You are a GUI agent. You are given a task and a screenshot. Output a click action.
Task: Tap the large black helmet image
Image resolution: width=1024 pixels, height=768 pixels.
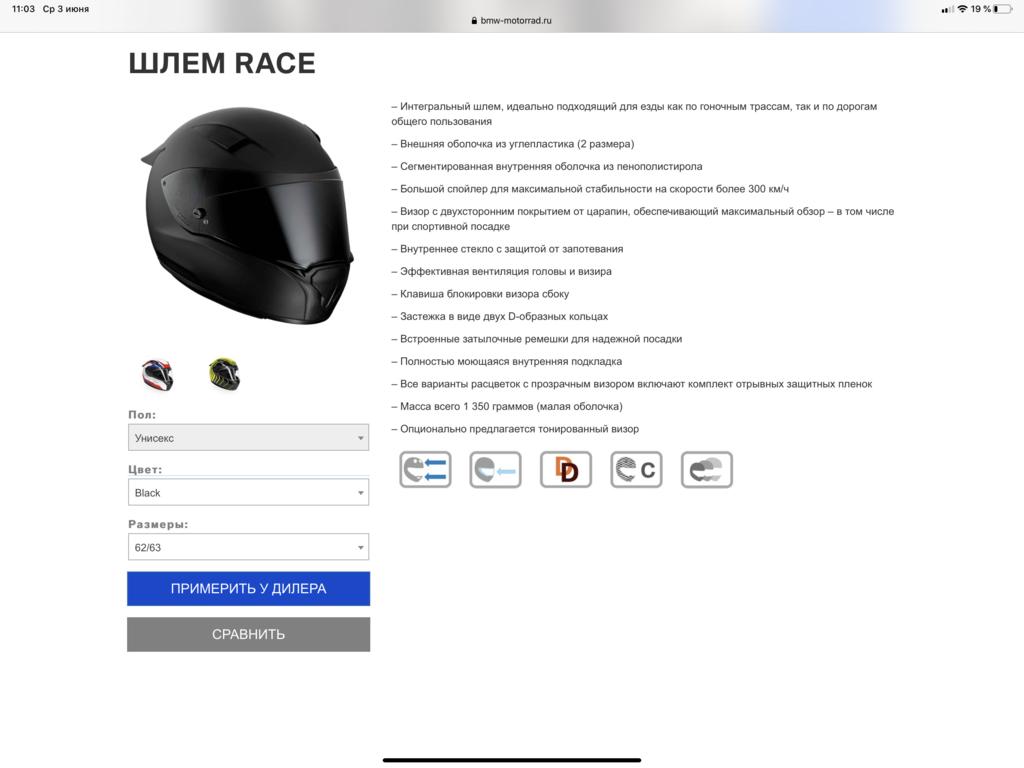pos(247,216)
